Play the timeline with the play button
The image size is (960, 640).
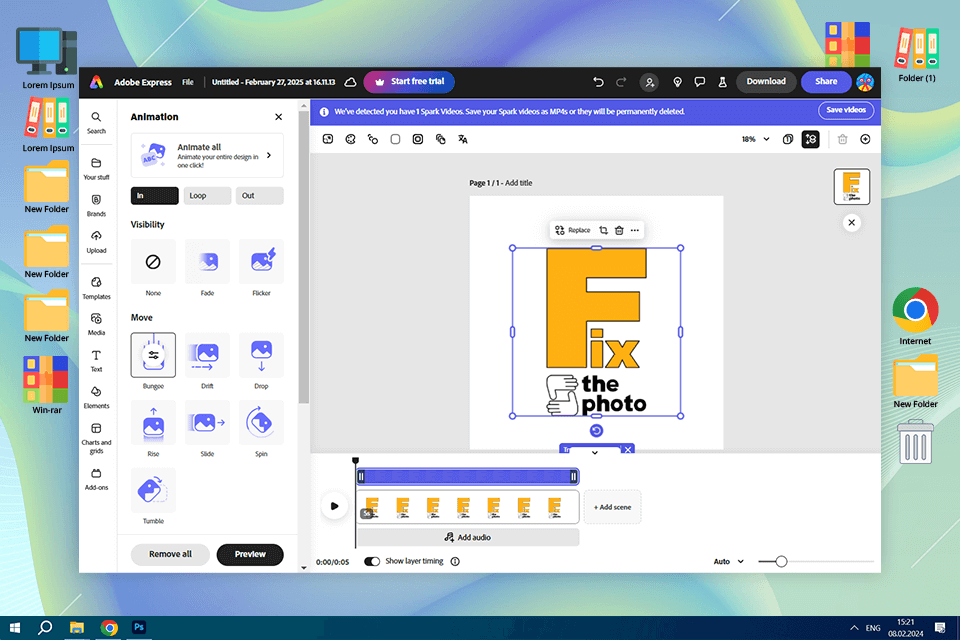tap(334, 506)
